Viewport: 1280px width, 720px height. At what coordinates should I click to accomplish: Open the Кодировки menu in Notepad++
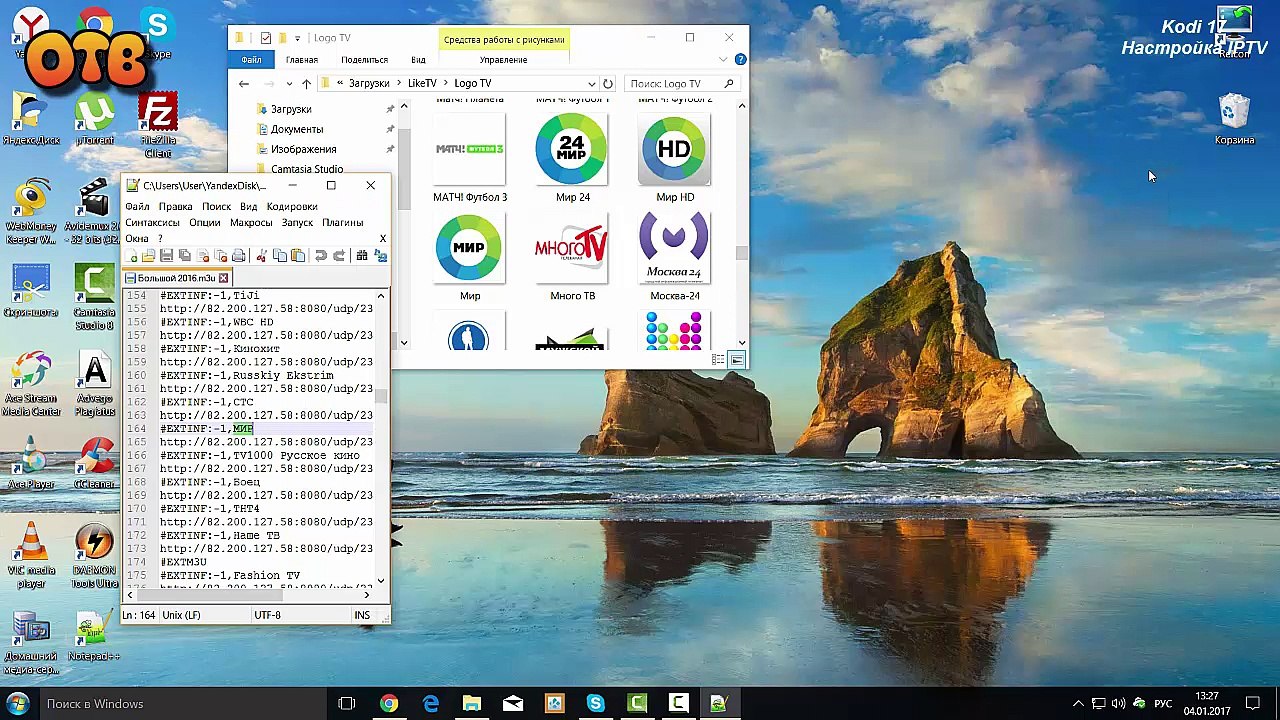(x=292, y=207)
